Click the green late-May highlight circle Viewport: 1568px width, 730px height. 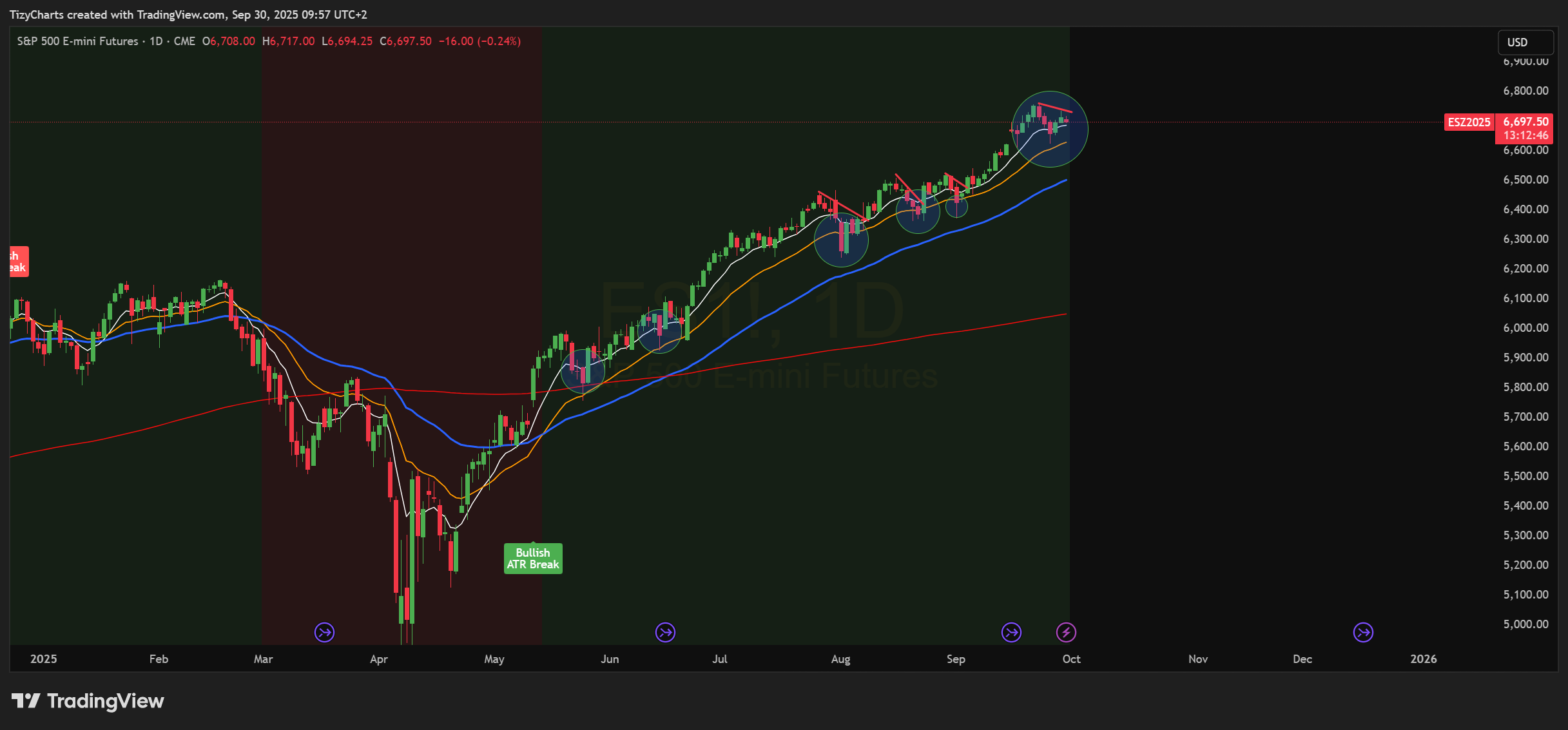583,371
